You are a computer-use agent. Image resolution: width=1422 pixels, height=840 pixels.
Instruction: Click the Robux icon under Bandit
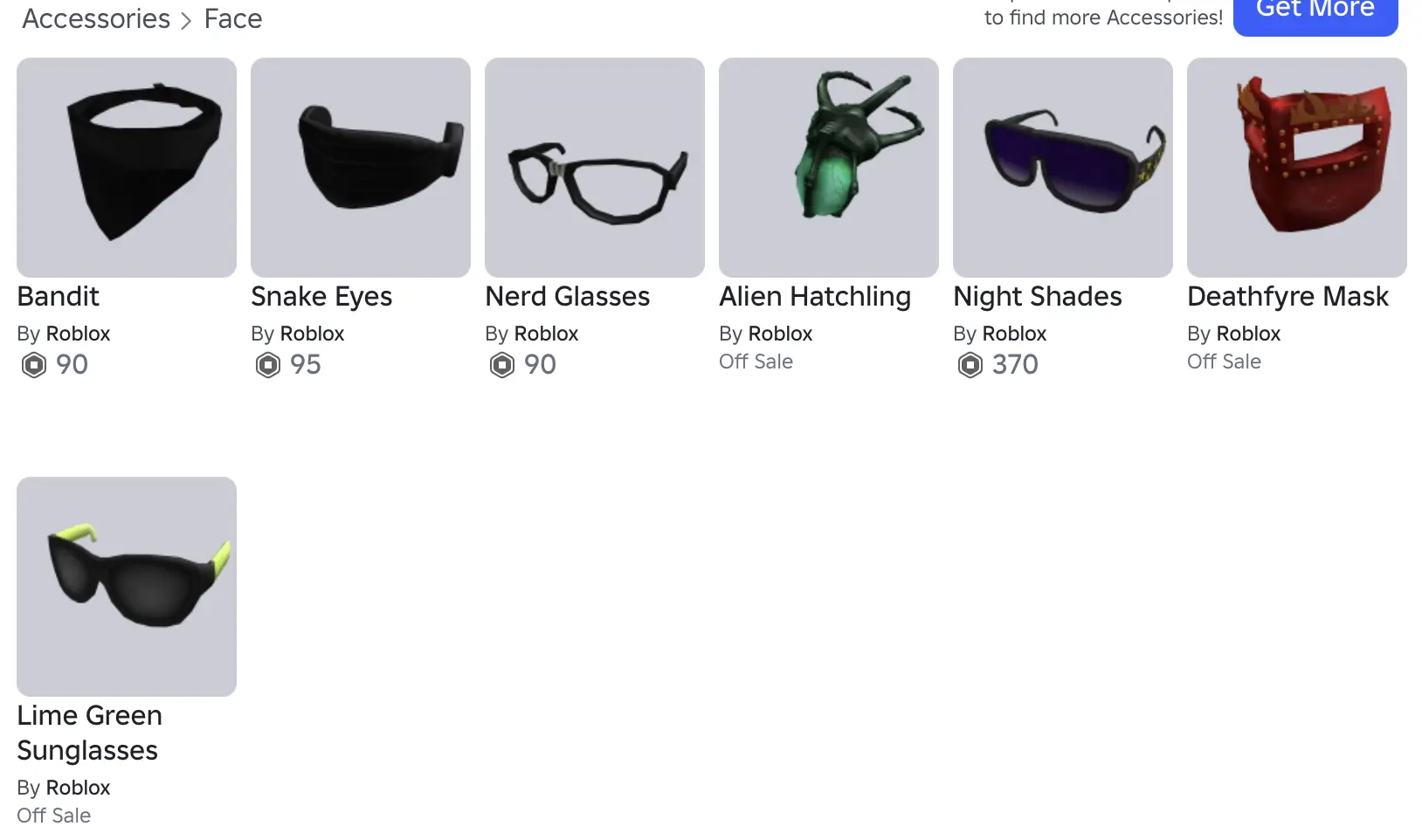34,365
